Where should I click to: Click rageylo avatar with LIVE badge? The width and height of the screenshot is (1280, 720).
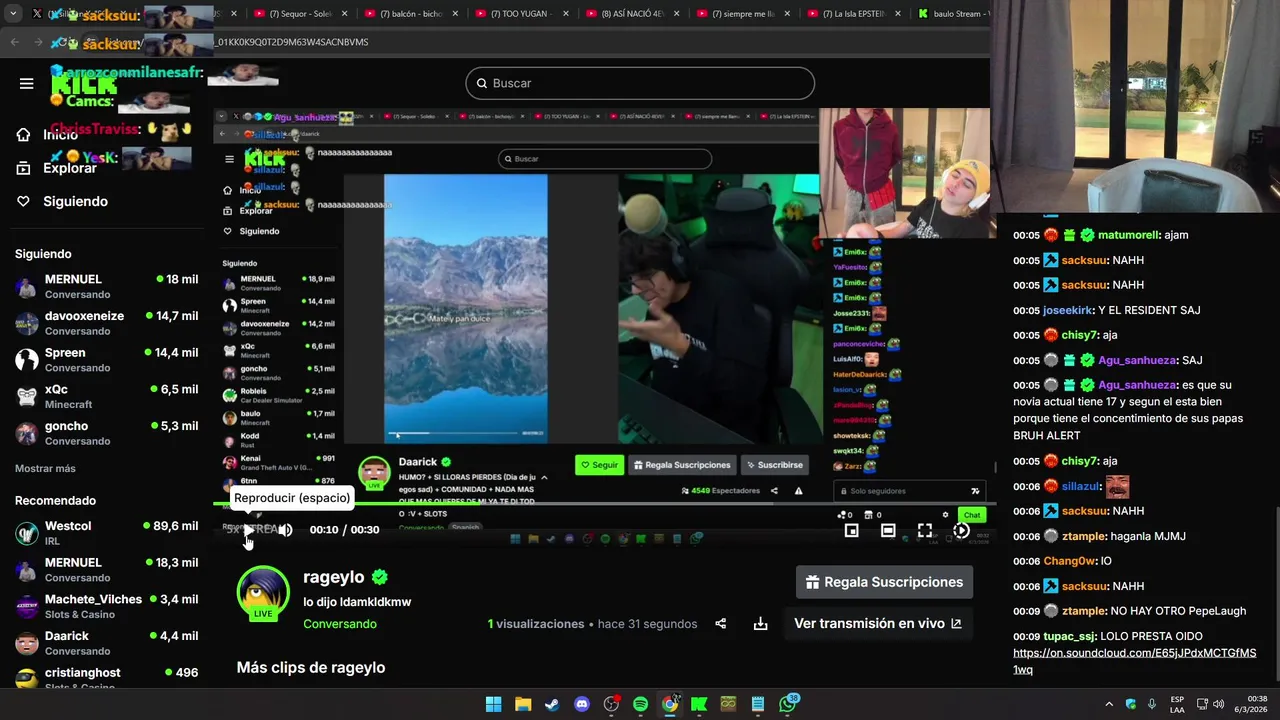pos(263,592)
